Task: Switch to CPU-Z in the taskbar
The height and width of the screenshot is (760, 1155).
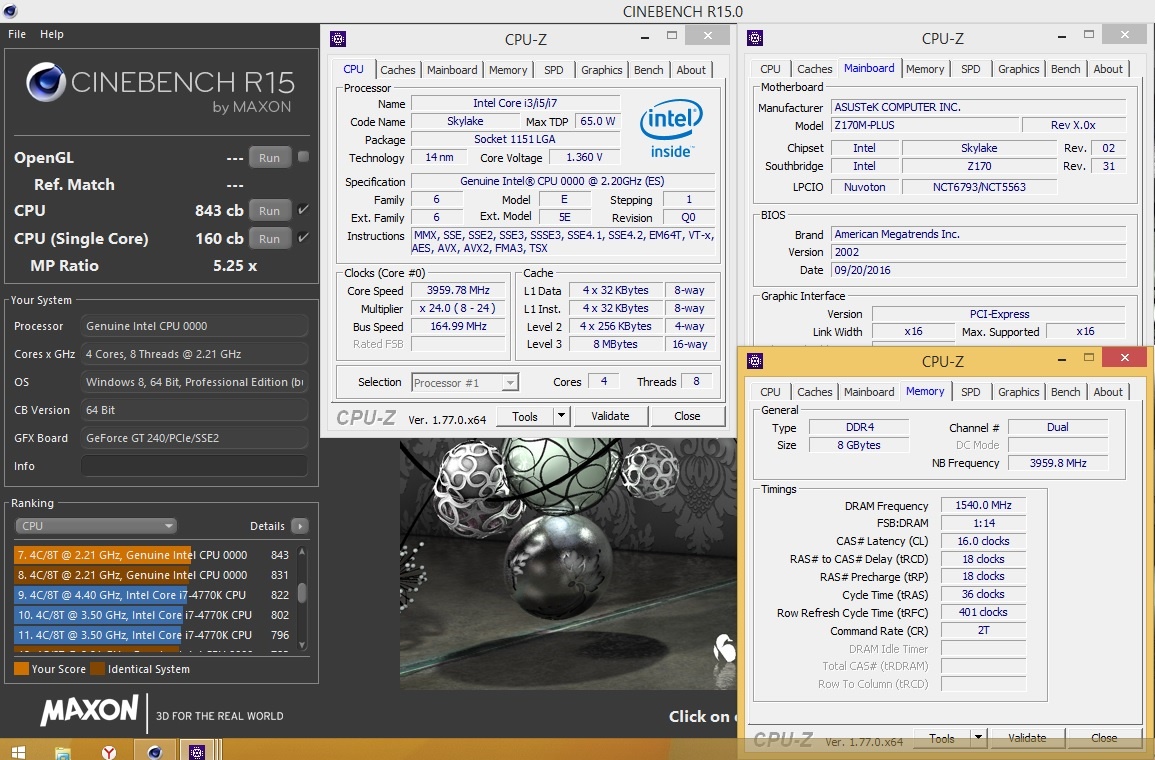Action: 197,751
